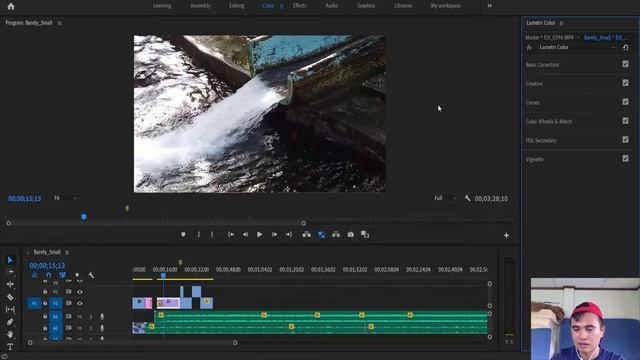Screen dimensions: 640x360
Task: Expand the Curves section
Action: coord(533,102)
